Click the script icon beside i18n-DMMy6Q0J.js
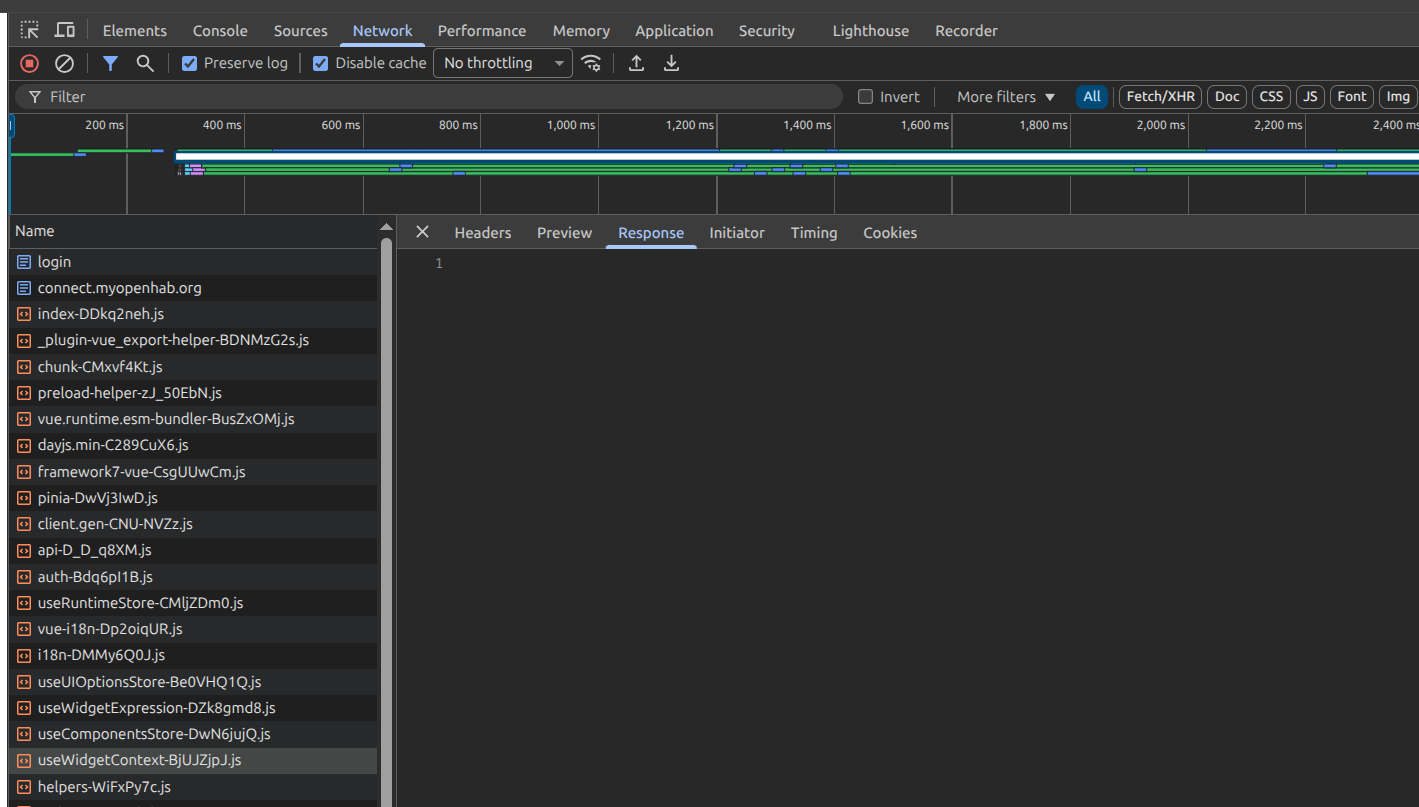Image resolution: width=1419 pixels, height=807 pixels. pos(24,655)
